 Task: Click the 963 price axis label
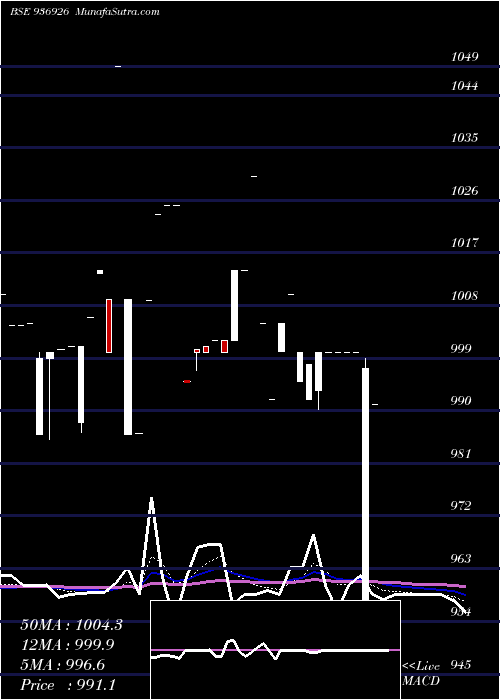[461, 559]
